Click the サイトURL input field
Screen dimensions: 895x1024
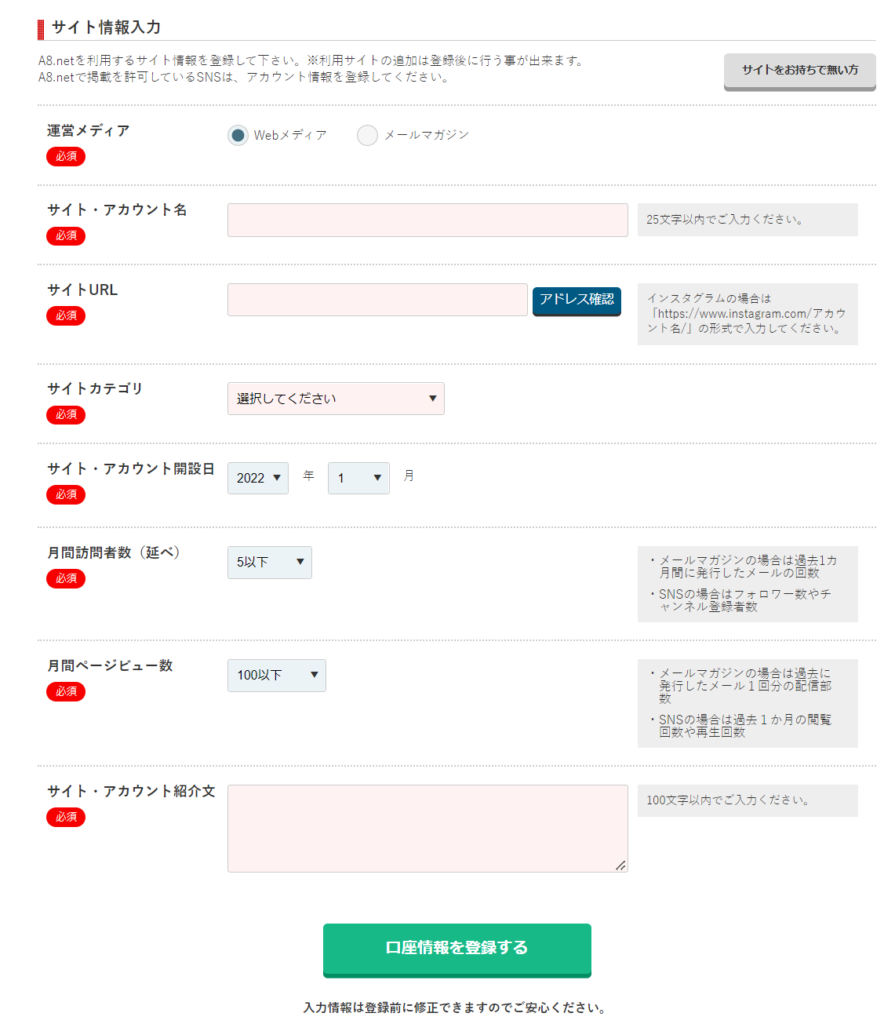tap(377, 301)
